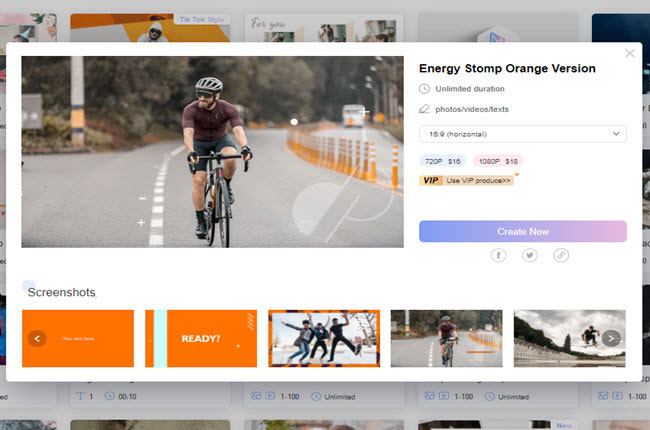
Task: Open the READY? orange screenshot
Action: [201, 338]
